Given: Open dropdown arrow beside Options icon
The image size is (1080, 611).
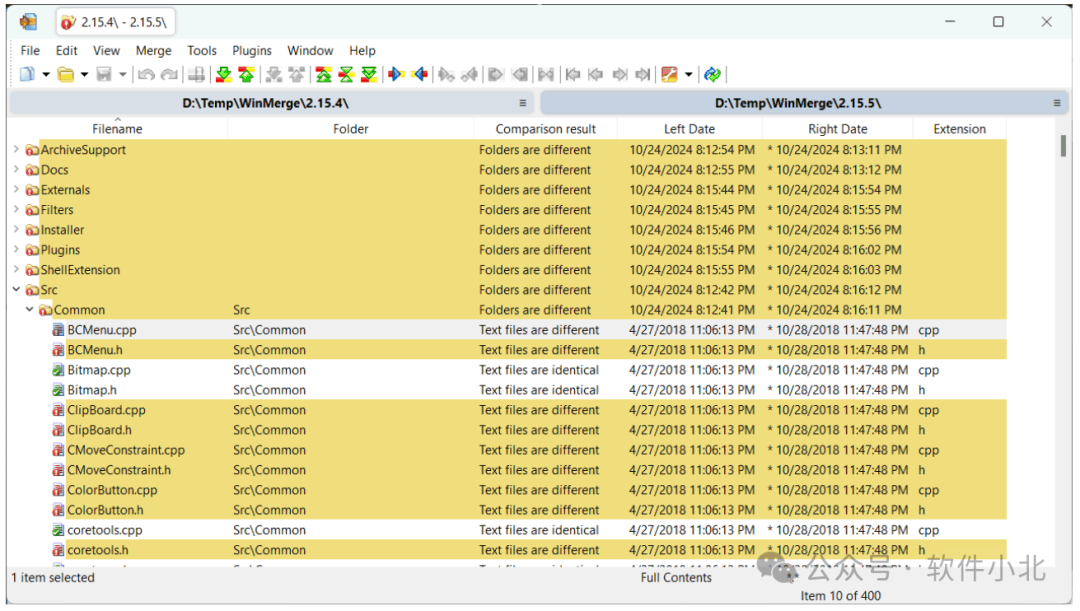Looking at the screenshot, I should click(688, 74).
